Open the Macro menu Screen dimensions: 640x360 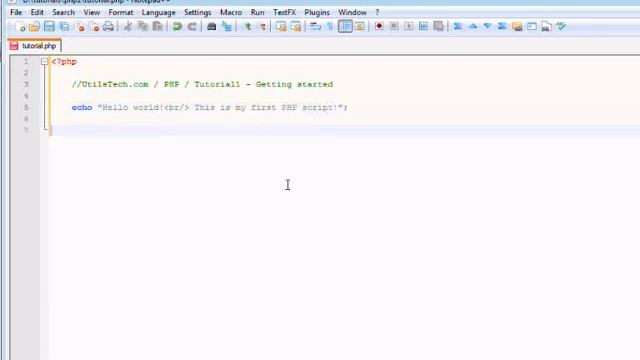click(x=231, y=12)
